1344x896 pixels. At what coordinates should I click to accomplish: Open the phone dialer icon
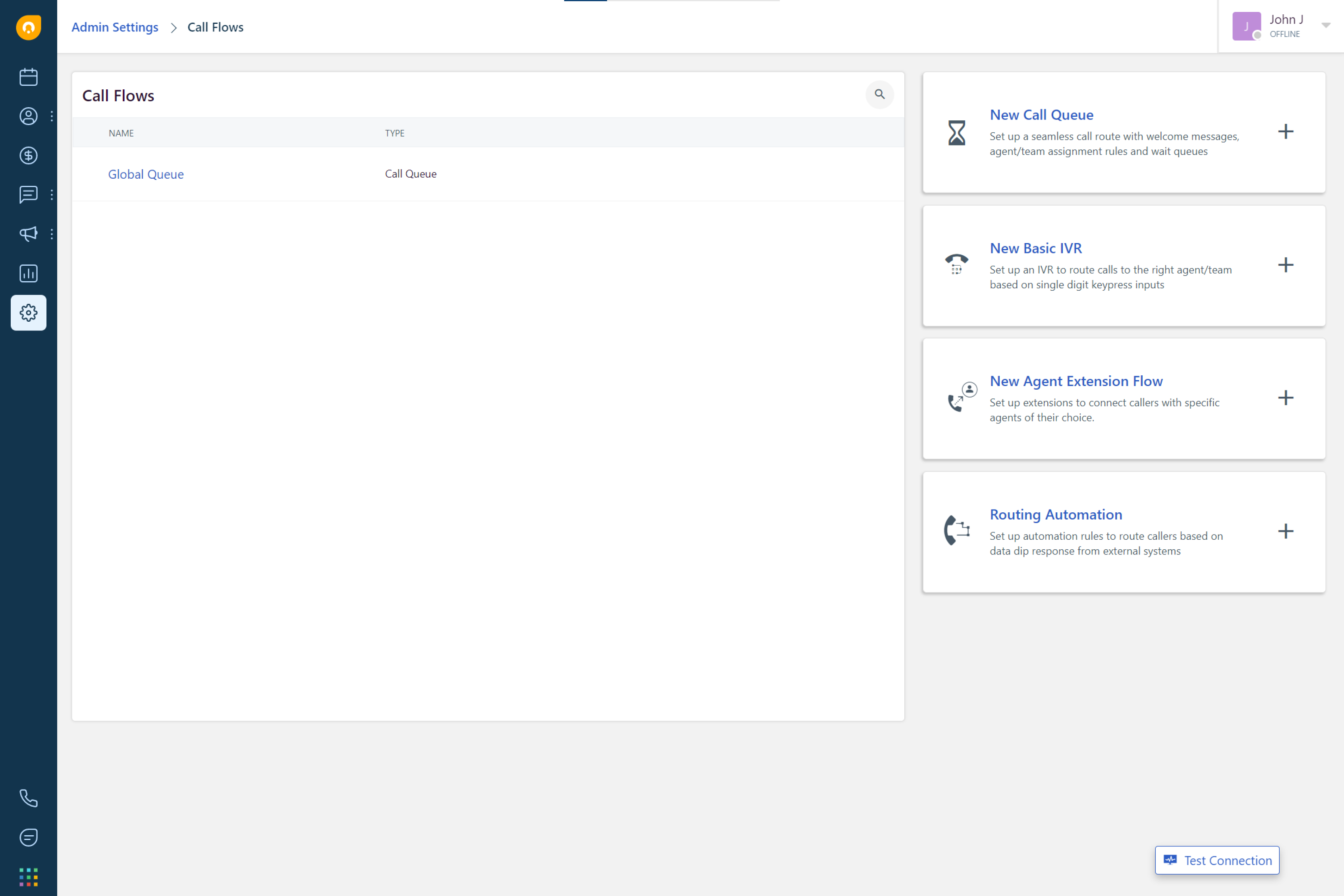[29, 798]
